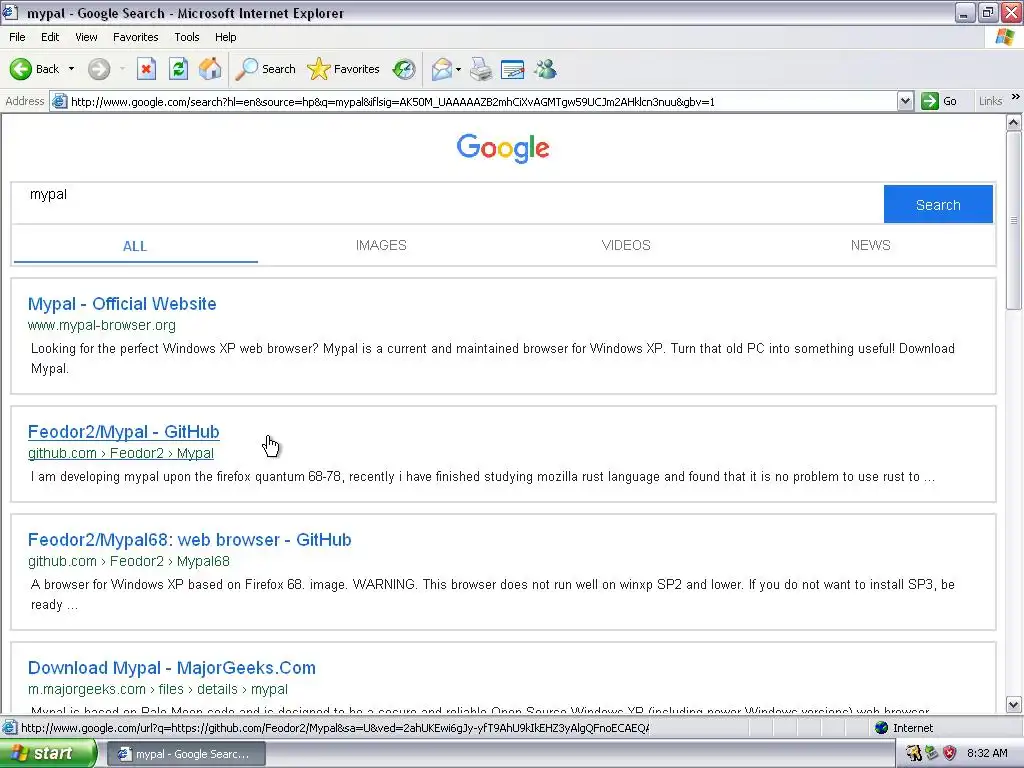Expand the address bar dropdown
The image size is (1024, 768).
point(905,101)
